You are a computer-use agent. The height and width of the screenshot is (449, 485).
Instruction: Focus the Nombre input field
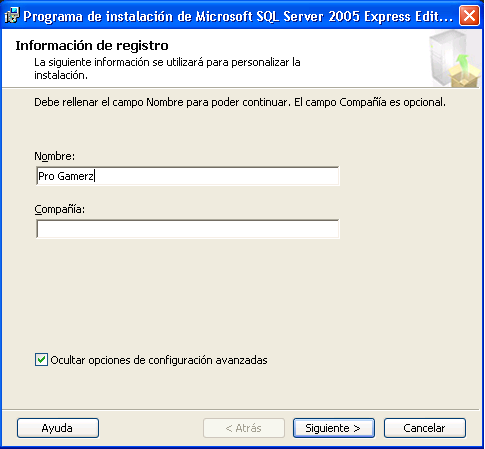tap(188, 176)
